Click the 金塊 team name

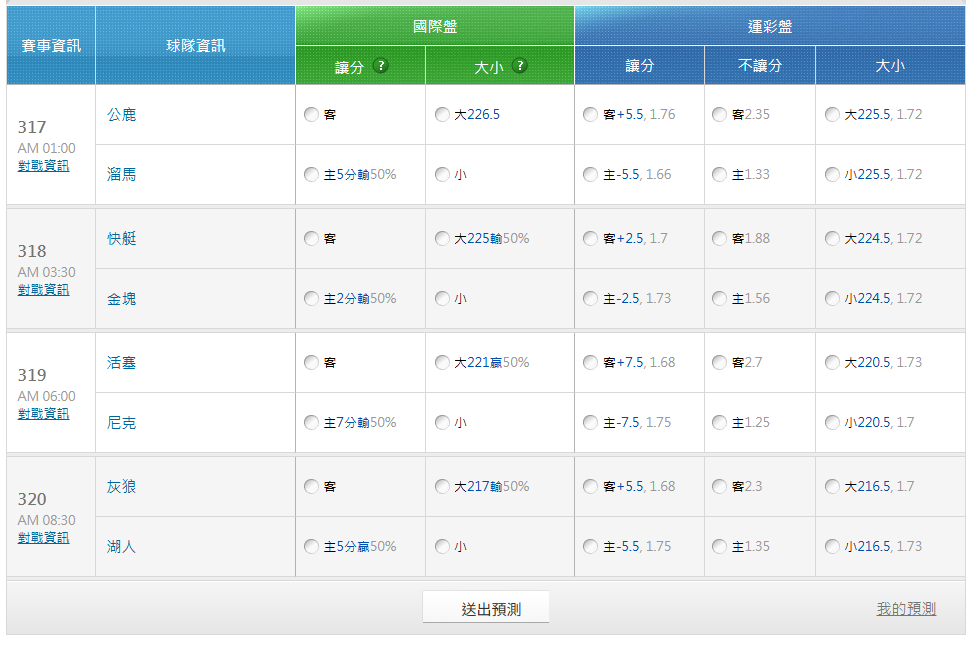121,299
